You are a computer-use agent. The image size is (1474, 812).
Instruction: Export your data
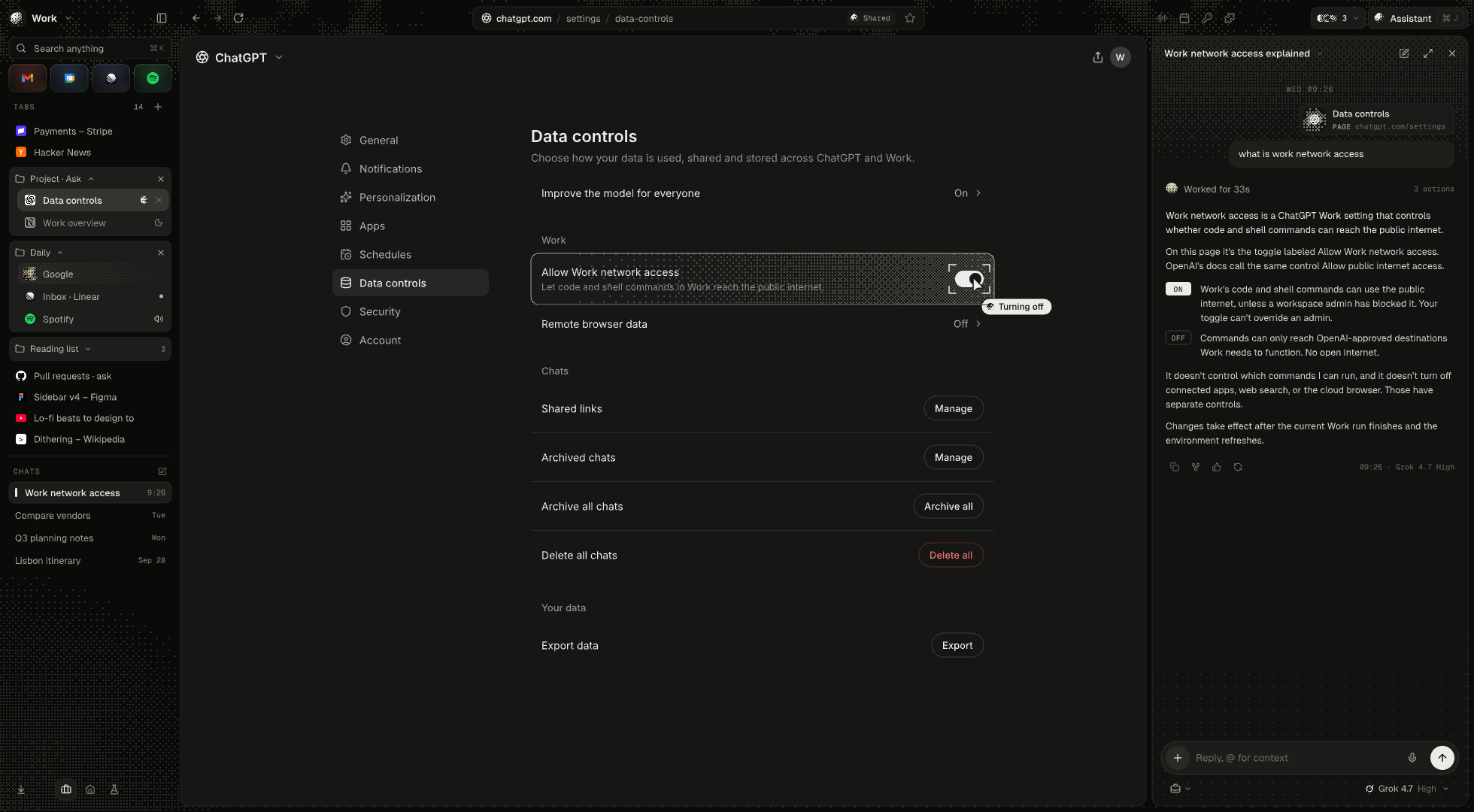957,645
